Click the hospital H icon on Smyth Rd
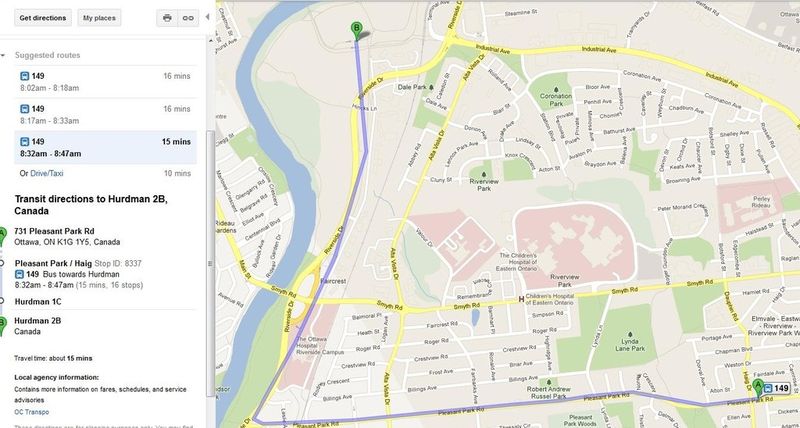Viewport: 800px width, 428px height. pyautogui.click(x=521, y=299)
